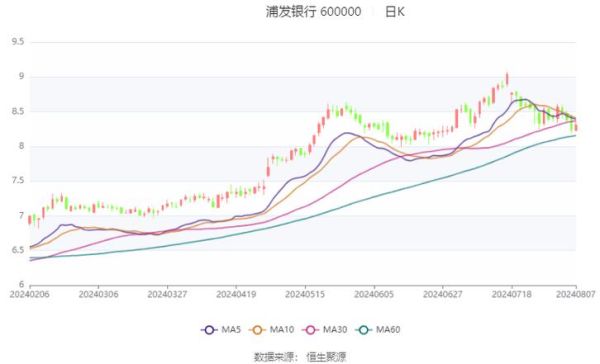Image resolution: width=600 pixels, height=364 pixels.
Task: Click the 7 price axis label
Action: (x=21, y=215)
